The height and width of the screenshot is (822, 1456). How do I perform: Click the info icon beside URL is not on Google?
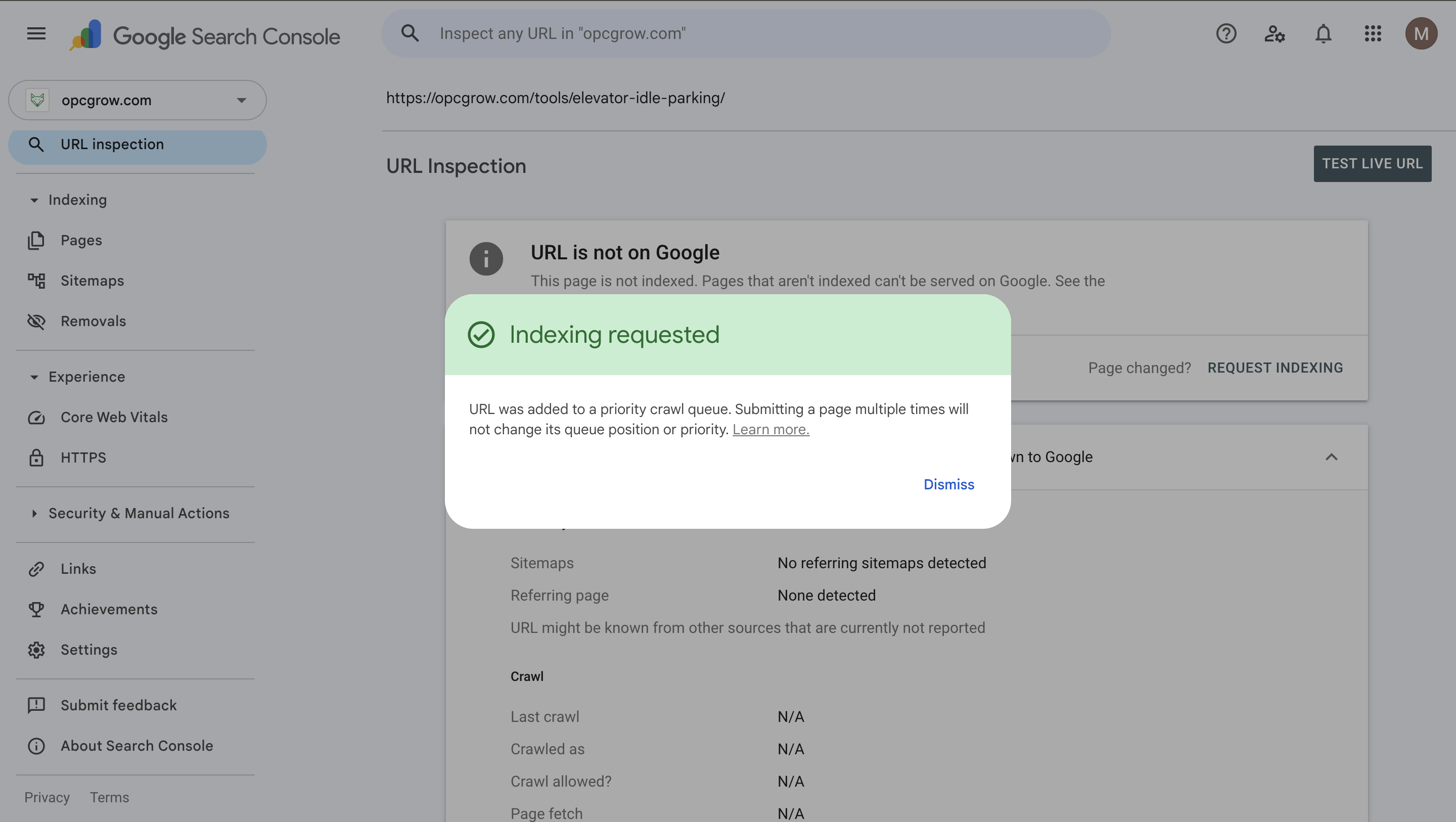pyautogui.click(x=486, y=259)
